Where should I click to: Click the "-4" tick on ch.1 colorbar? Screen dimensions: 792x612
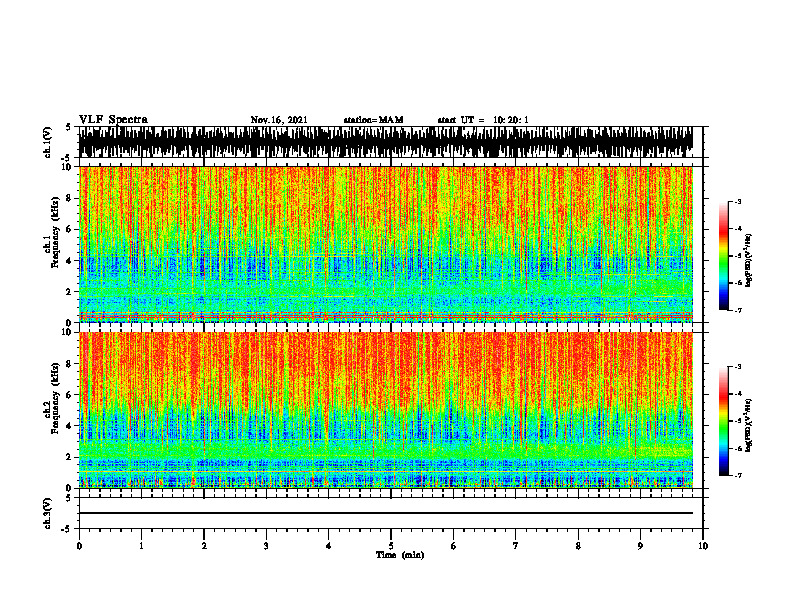coord(737,228)
